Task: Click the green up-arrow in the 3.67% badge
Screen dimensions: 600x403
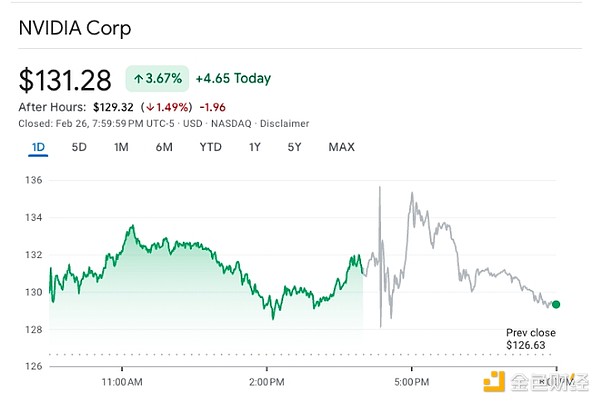Action: click(x=136, y=79)
